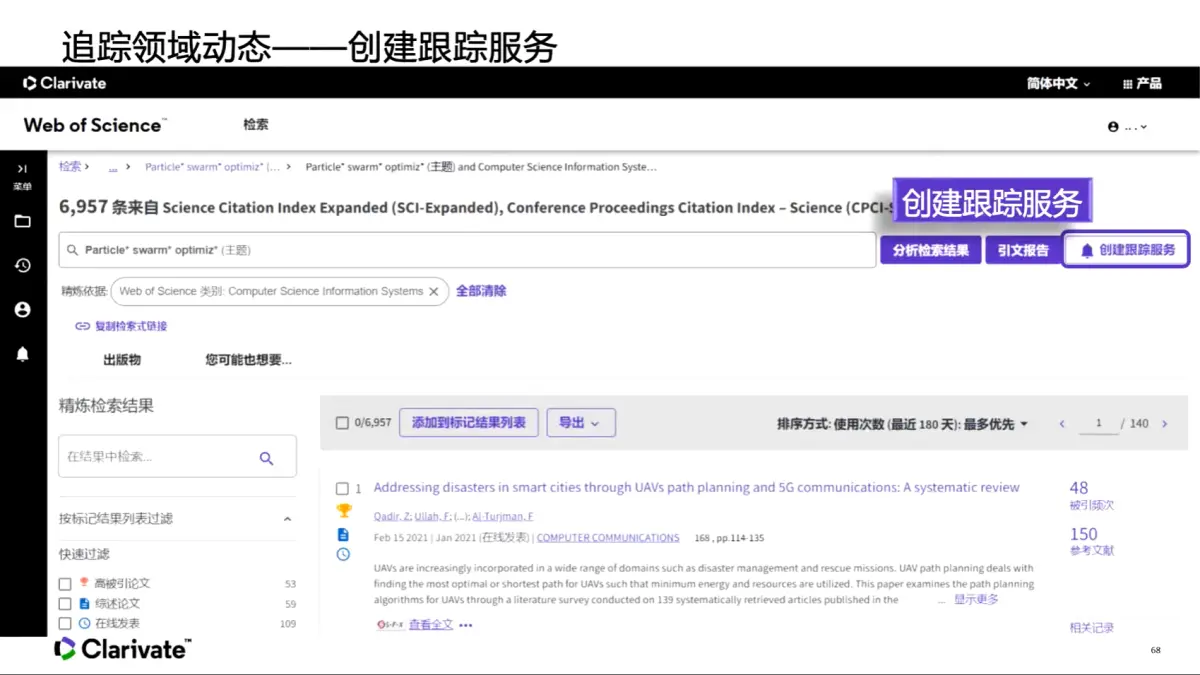Click the early access clock icon
The height and width of the screenshot is (675, 1200).
(x=343, y=554)
